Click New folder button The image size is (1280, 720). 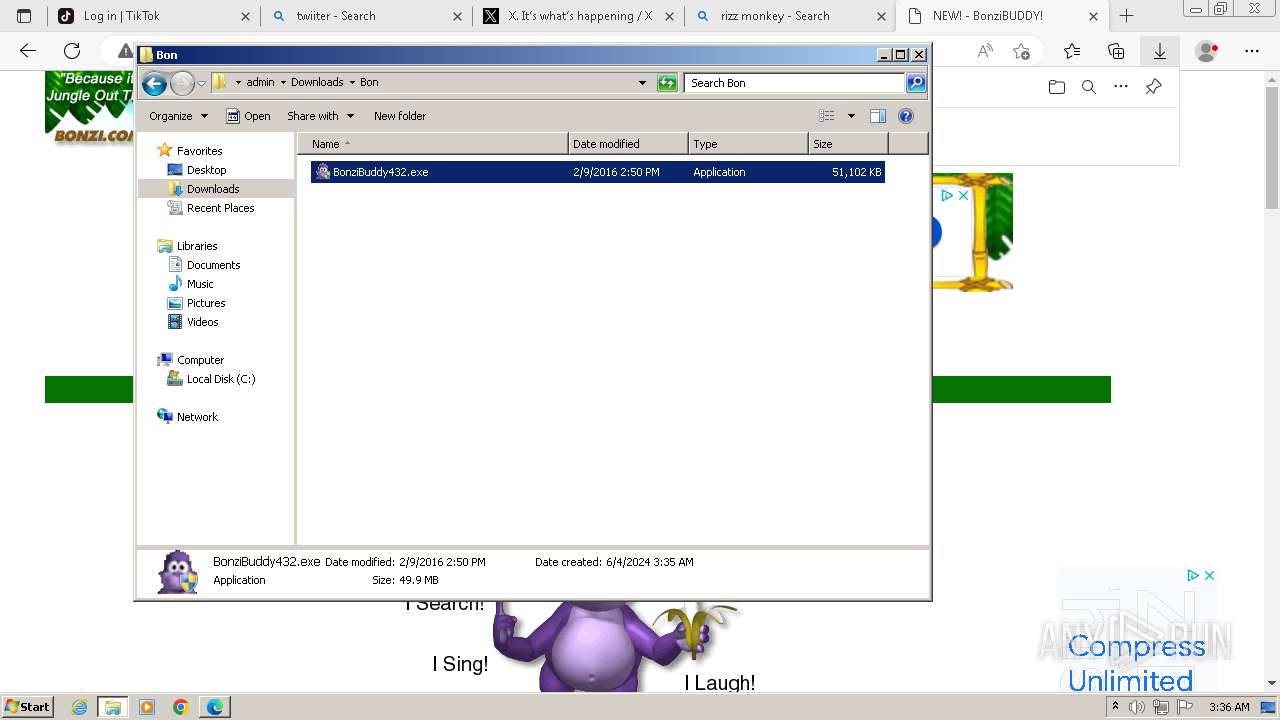click(x=400, y=116)
